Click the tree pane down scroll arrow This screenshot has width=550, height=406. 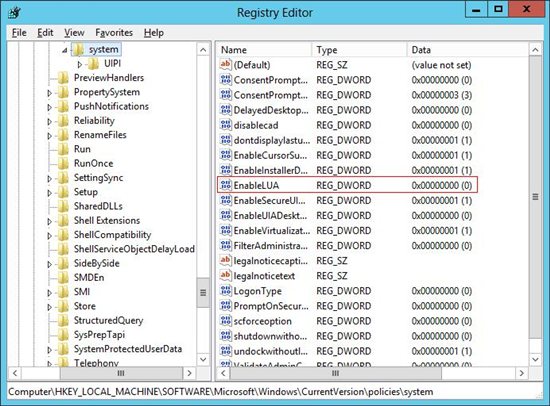point(203,359)
